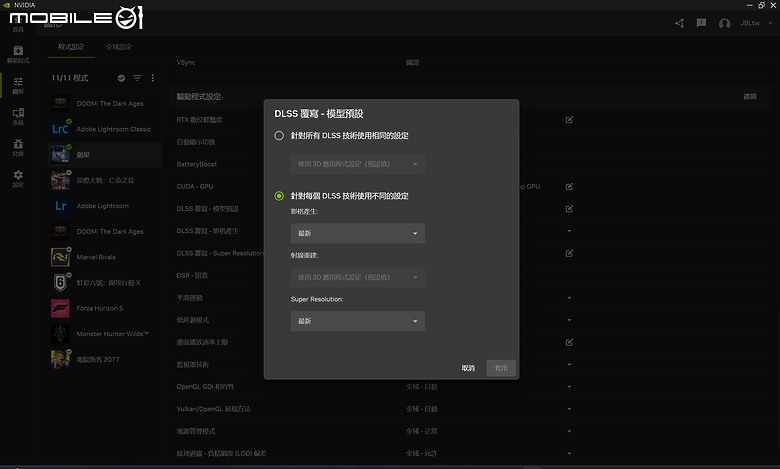This screenshot has height=469, width=780.
Task: Click 還原 restore button in driver settings header
Action: pos(750,96)
